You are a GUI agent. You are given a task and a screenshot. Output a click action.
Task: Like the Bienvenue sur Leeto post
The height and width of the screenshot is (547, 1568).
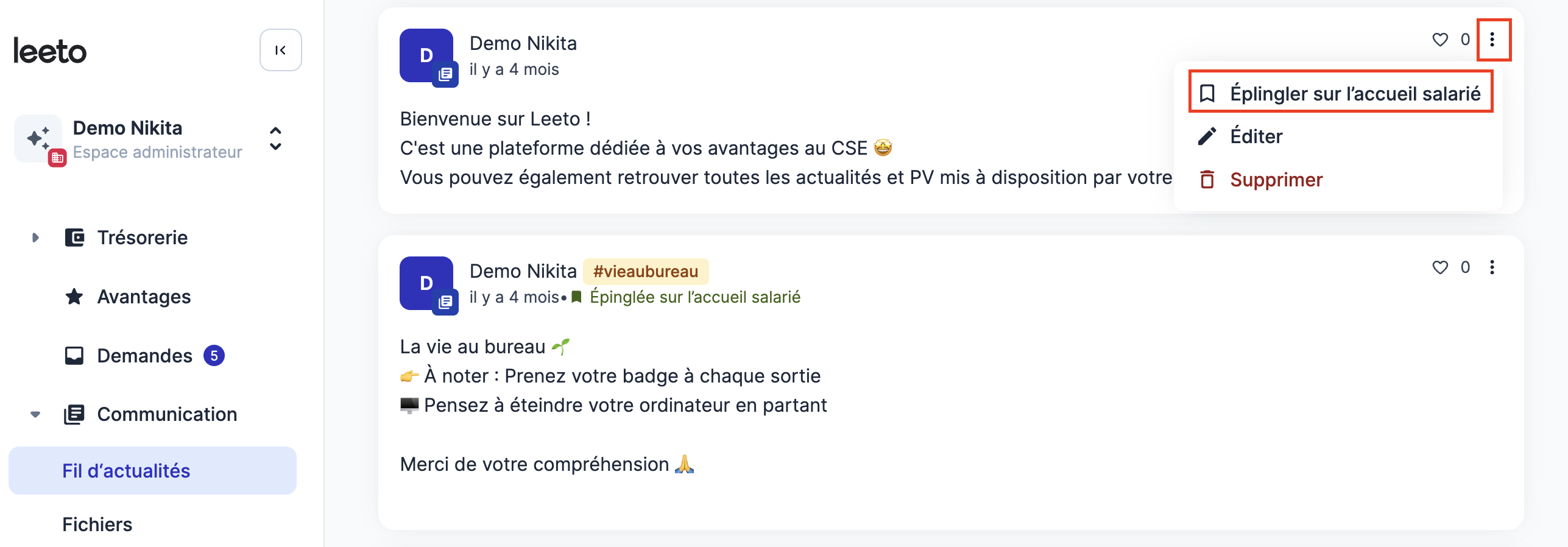click(1440, 40)
